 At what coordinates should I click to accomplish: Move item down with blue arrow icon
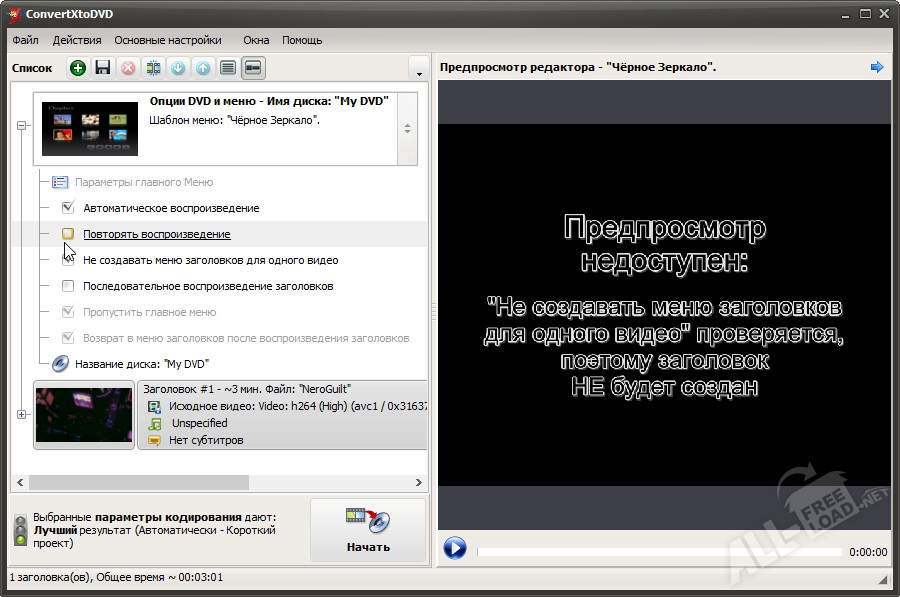(x=178, y=68)
